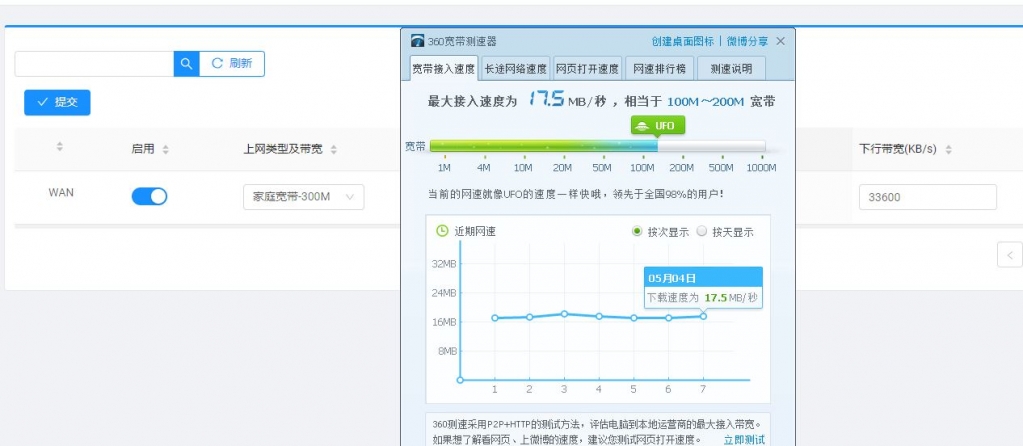The height and width of the screenshot is (446, 1023).
Task: Click the green UFO badge
Action: (658, 125)
